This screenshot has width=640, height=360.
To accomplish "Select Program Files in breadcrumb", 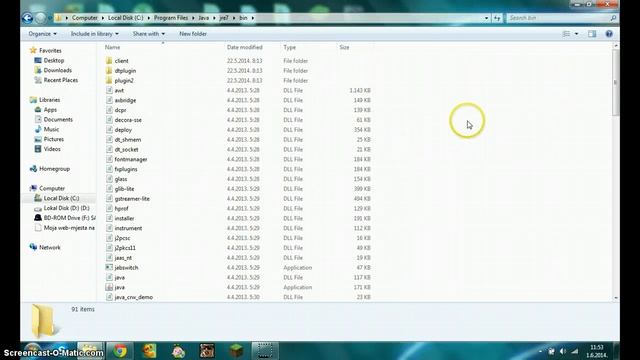I will pyautogui.click(x=171, y=18).
